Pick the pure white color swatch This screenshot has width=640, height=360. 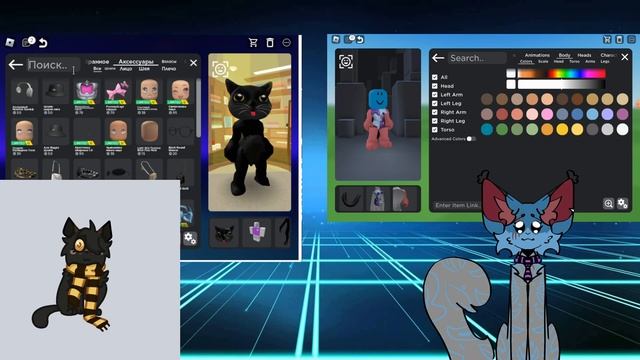click(x=622, y=129)
